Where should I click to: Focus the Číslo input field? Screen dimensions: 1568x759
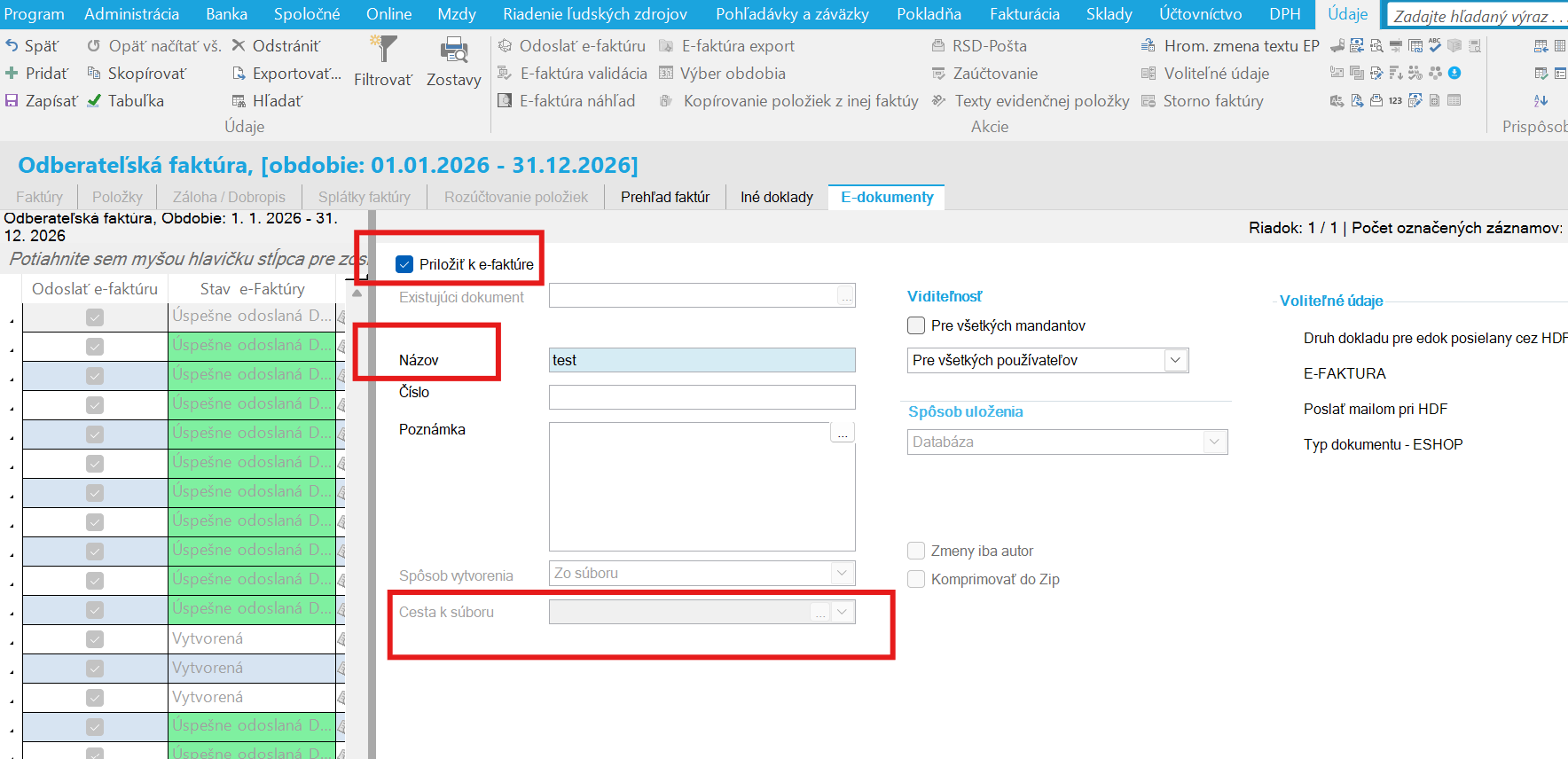(702, 397)
